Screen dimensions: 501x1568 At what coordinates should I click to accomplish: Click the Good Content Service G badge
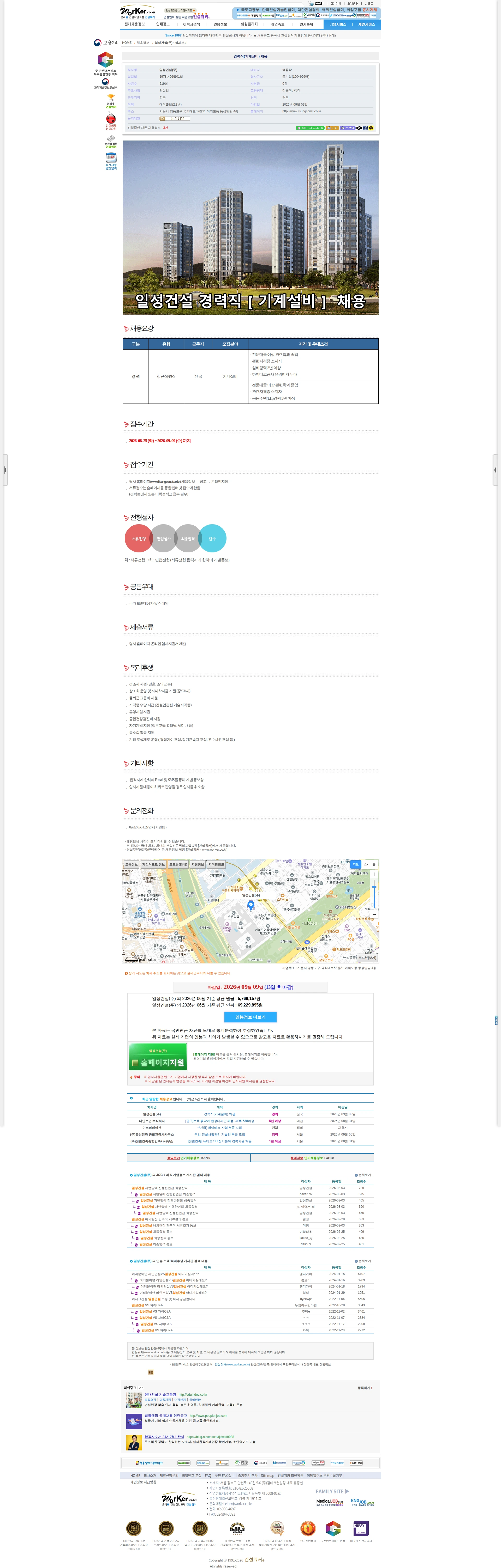tap(105, 64)
